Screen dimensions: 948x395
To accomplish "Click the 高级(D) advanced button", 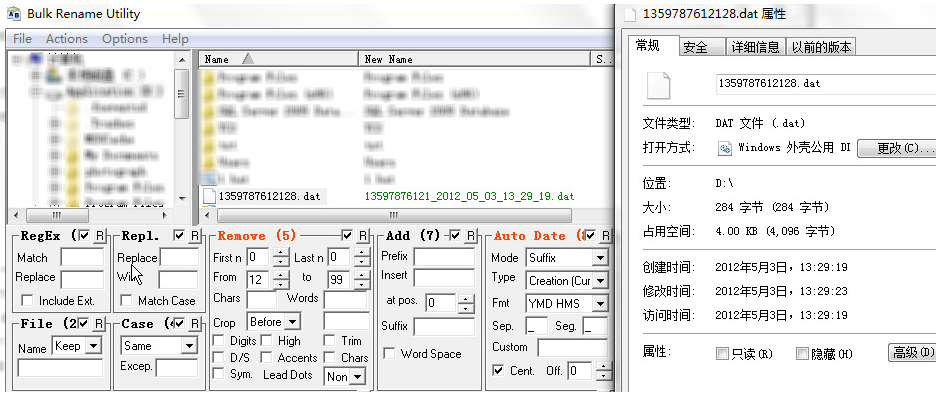I will [x=913, y=353].
